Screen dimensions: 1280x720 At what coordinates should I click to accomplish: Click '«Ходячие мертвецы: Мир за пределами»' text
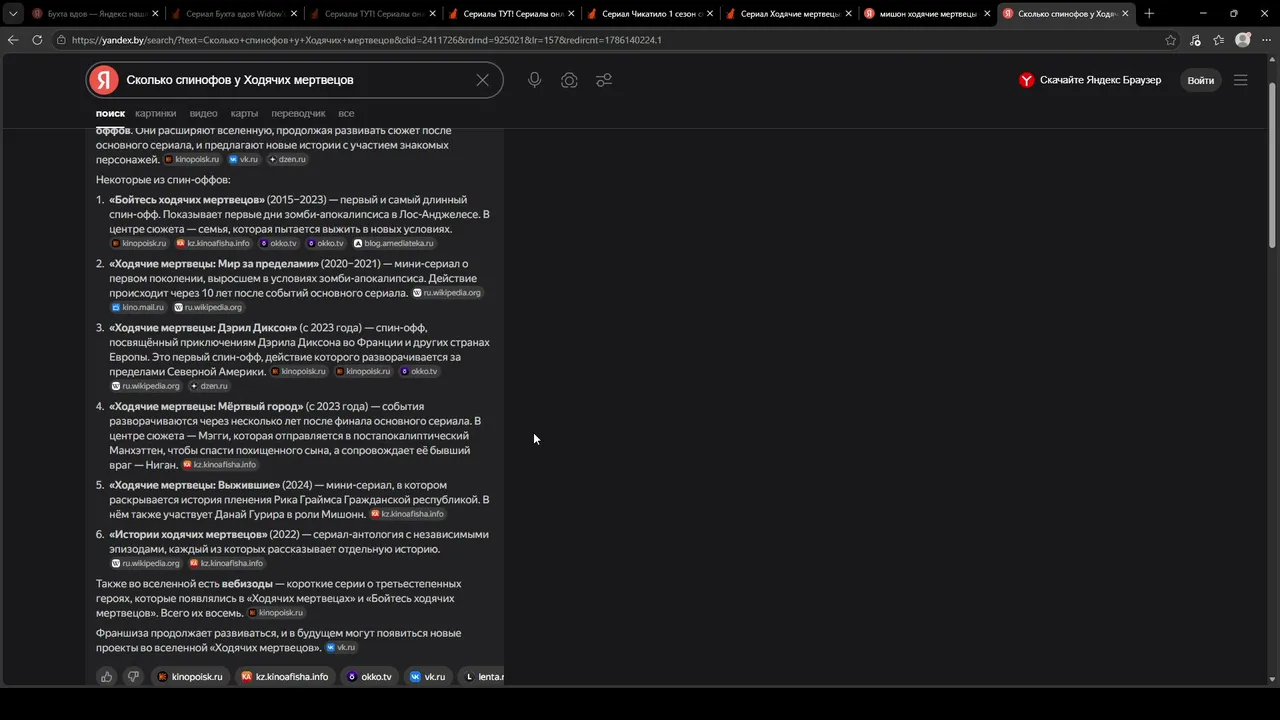[214, 264]
